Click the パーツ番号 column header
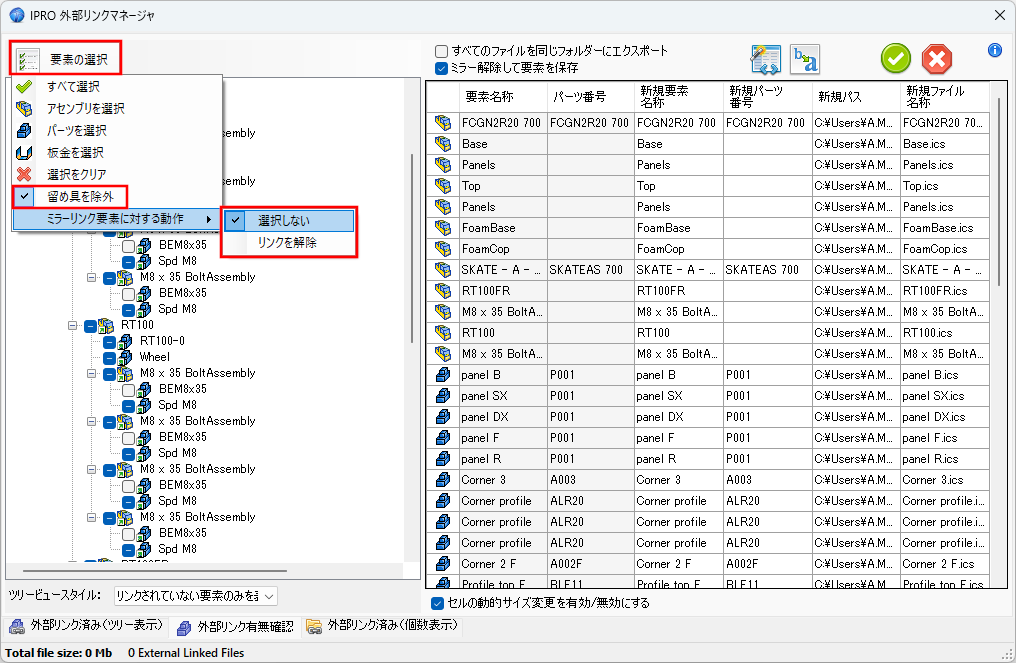Image resolution: width=1016 pixels, height=663 pixels. 590,97
